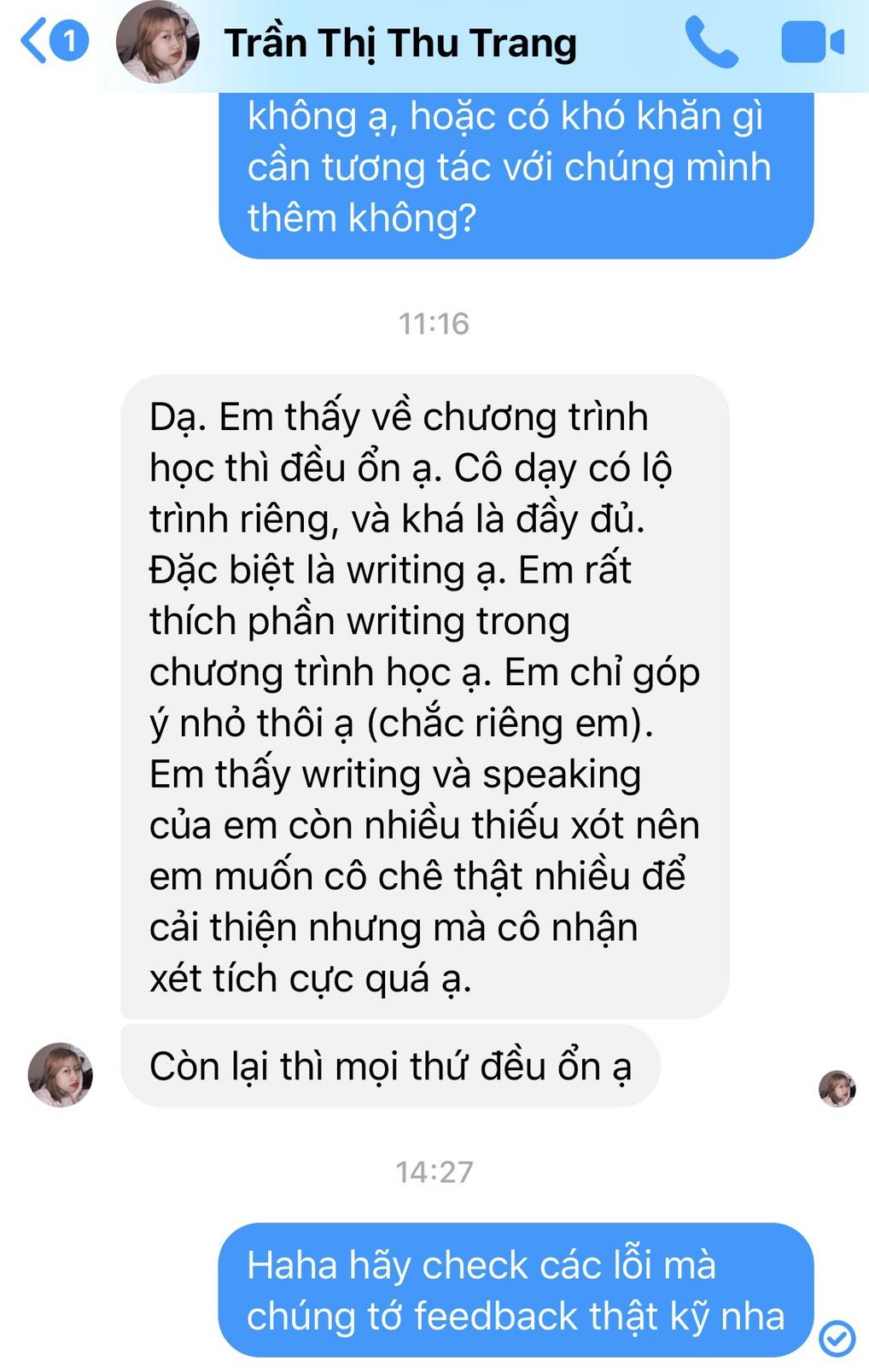Tap the unread count badge showing 1

click(x=69, y=42)
